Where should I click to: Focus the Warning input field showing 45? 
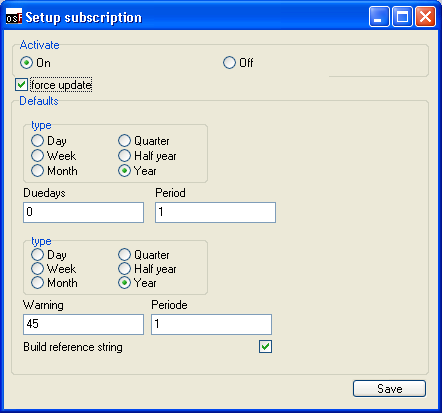[x=83, y=324]
